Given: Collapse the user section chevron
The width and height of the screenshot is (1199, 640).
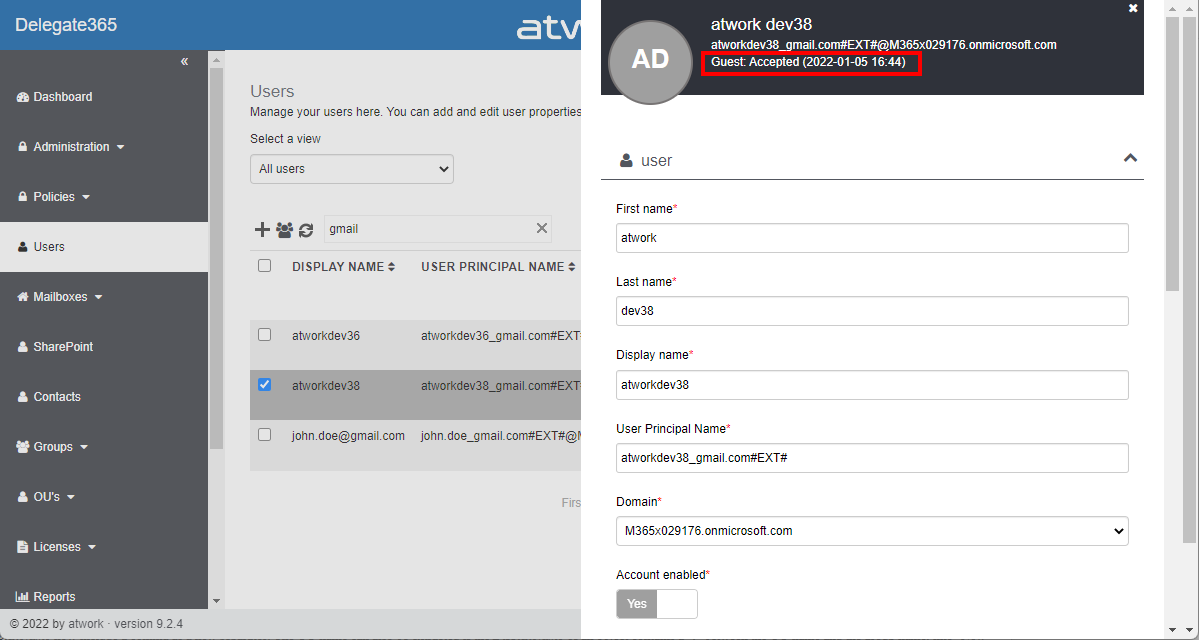Looking at the screenshot, I should 1130,158.
